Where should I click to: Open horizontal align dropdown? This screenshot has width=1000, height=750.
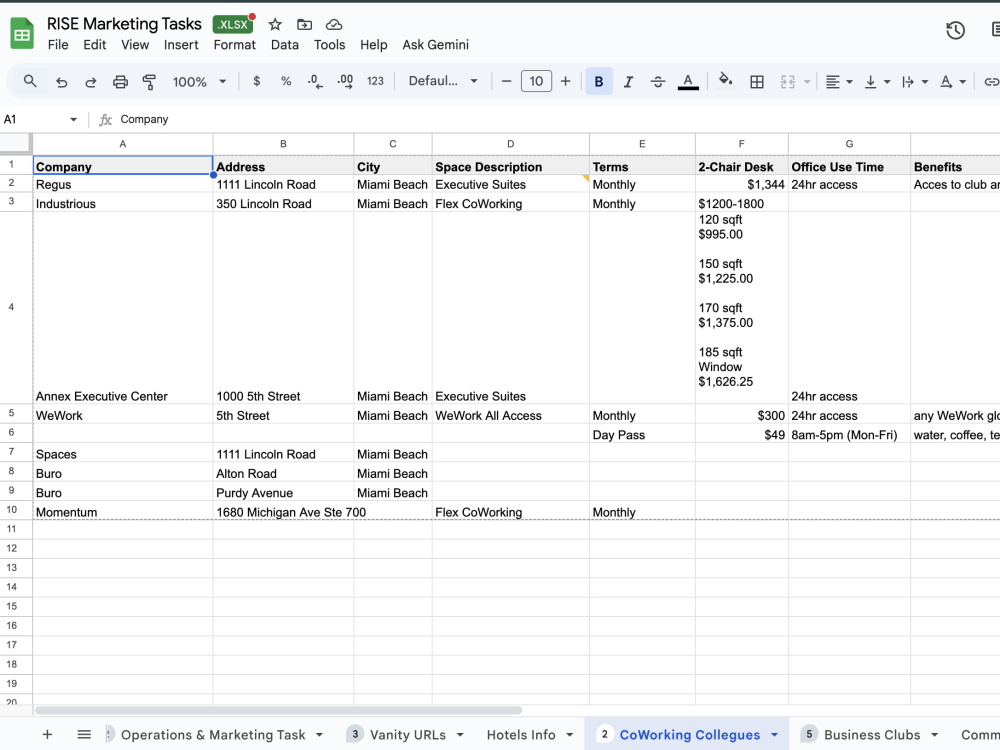pos(839,82)
